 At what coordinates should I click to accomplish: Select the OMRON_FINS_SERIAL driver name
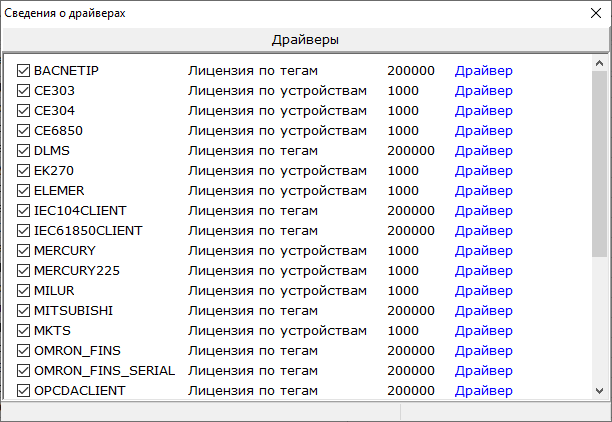click(105, 370)
